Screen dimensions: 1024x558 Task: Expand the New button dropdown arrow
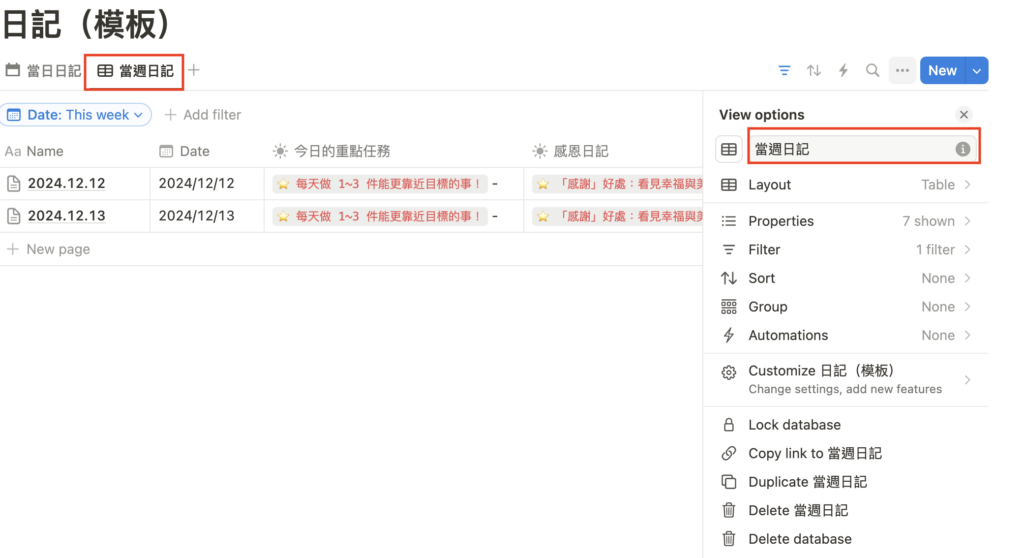(977, 71)
